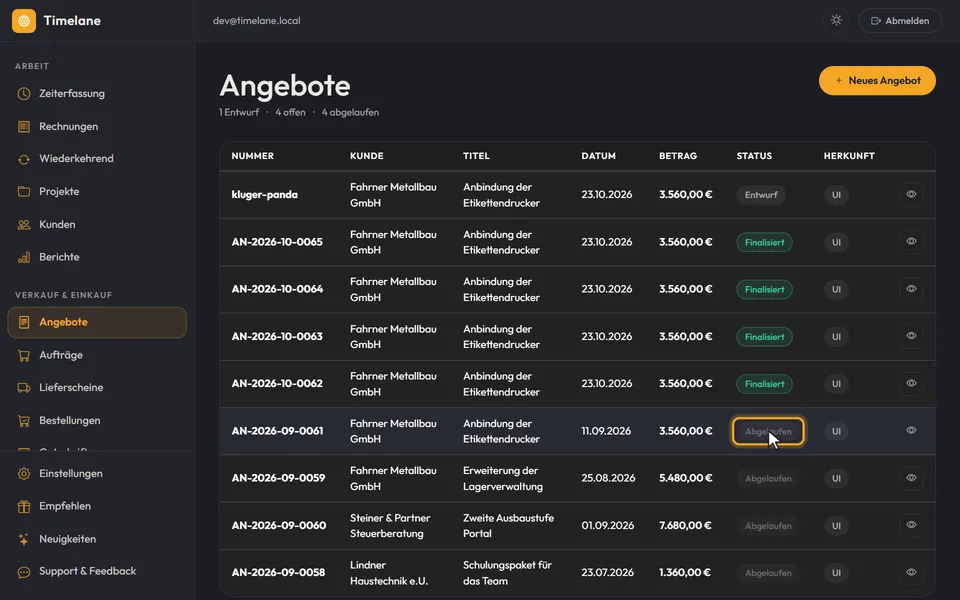Open AN-2026-10-0063 preview with eye icon
This screenshot has width=960, height=600.
pos(911,336)
